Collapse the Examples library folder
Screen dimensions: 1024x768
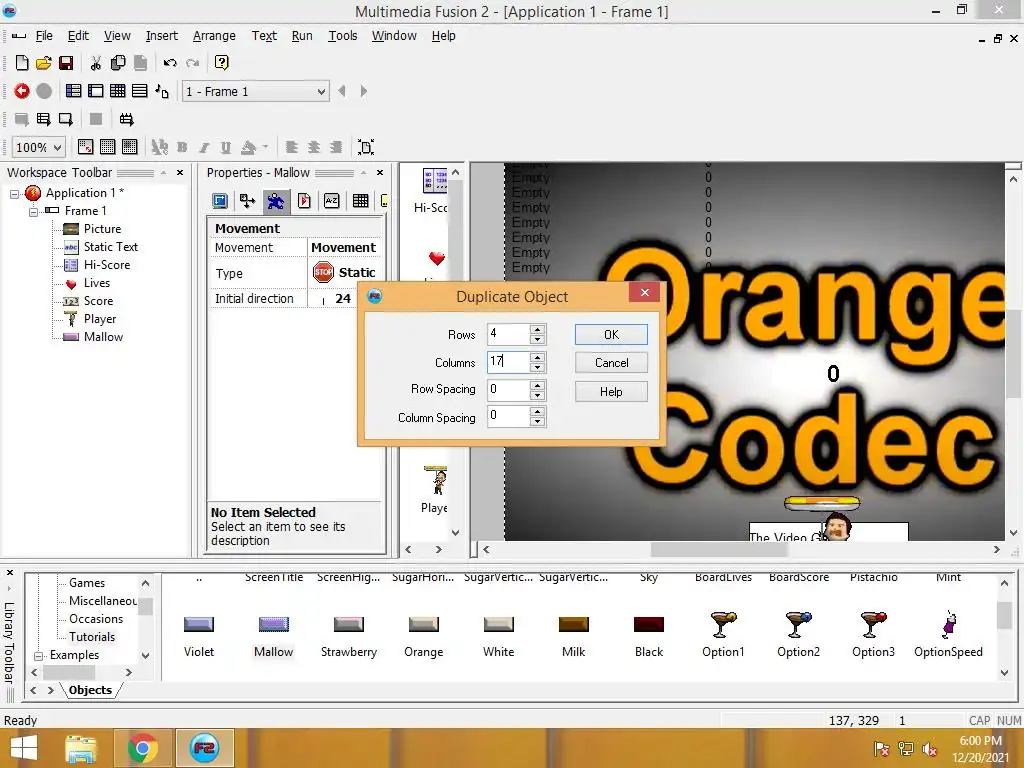(38, 656)
